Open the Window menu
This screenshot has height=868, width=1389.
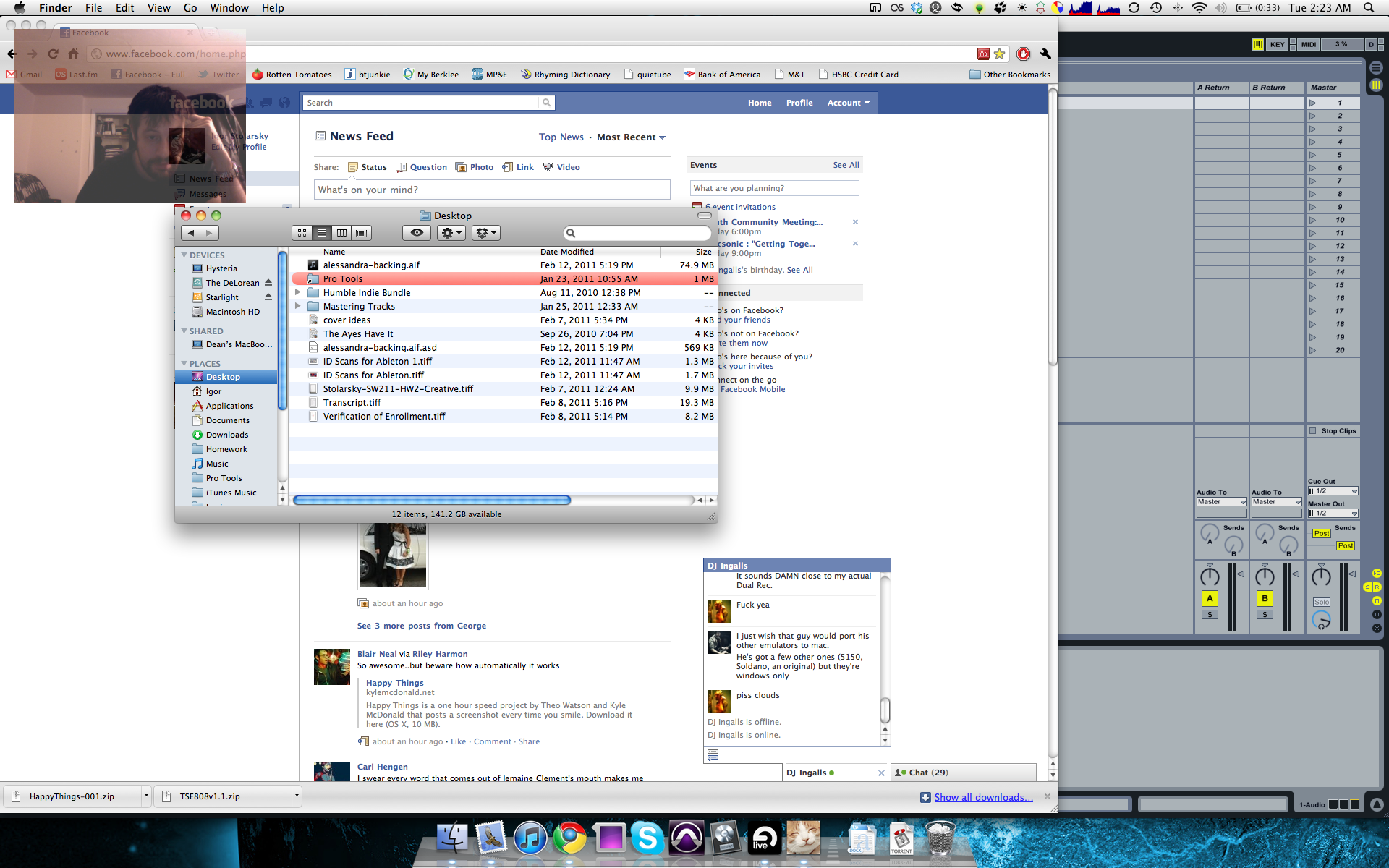click(x=229, y=8)
